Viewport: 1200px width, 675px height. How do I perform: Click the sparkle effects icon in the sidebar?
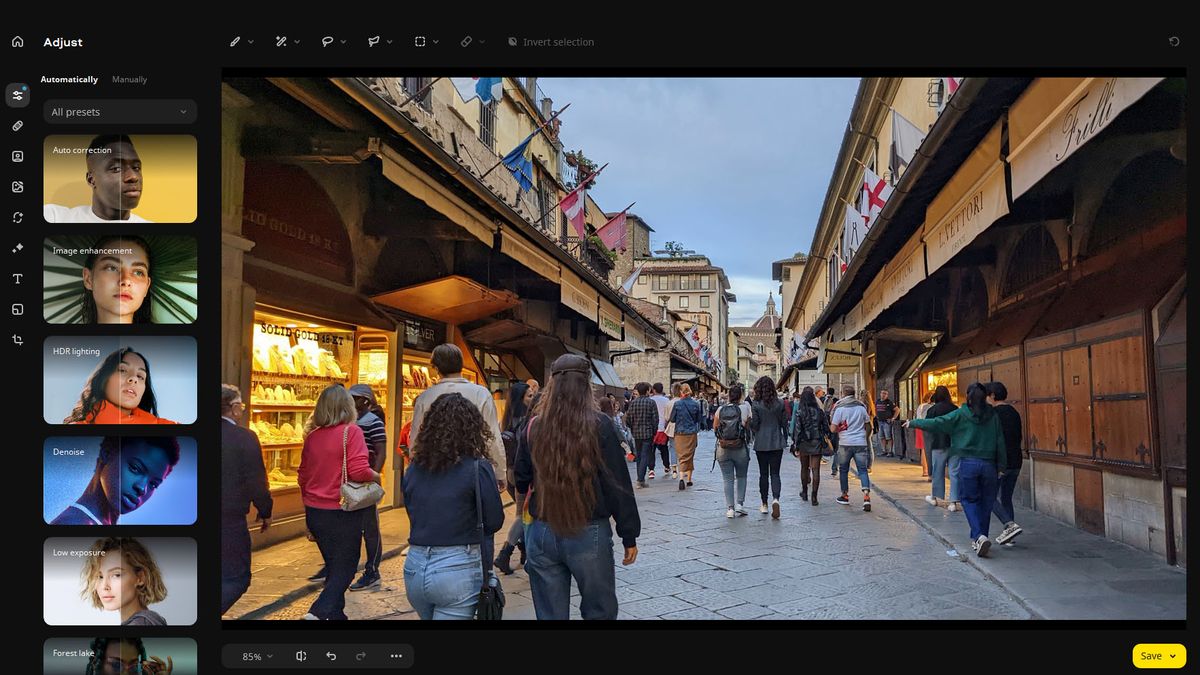pyautogui.click(x=17, y=247)
